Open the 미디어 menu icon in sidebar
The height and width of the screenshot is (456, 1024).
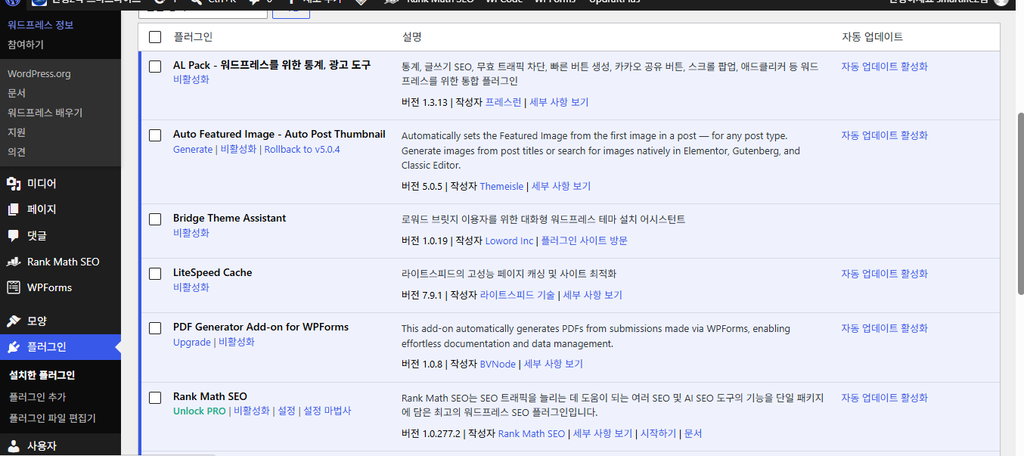coord(13,184)
